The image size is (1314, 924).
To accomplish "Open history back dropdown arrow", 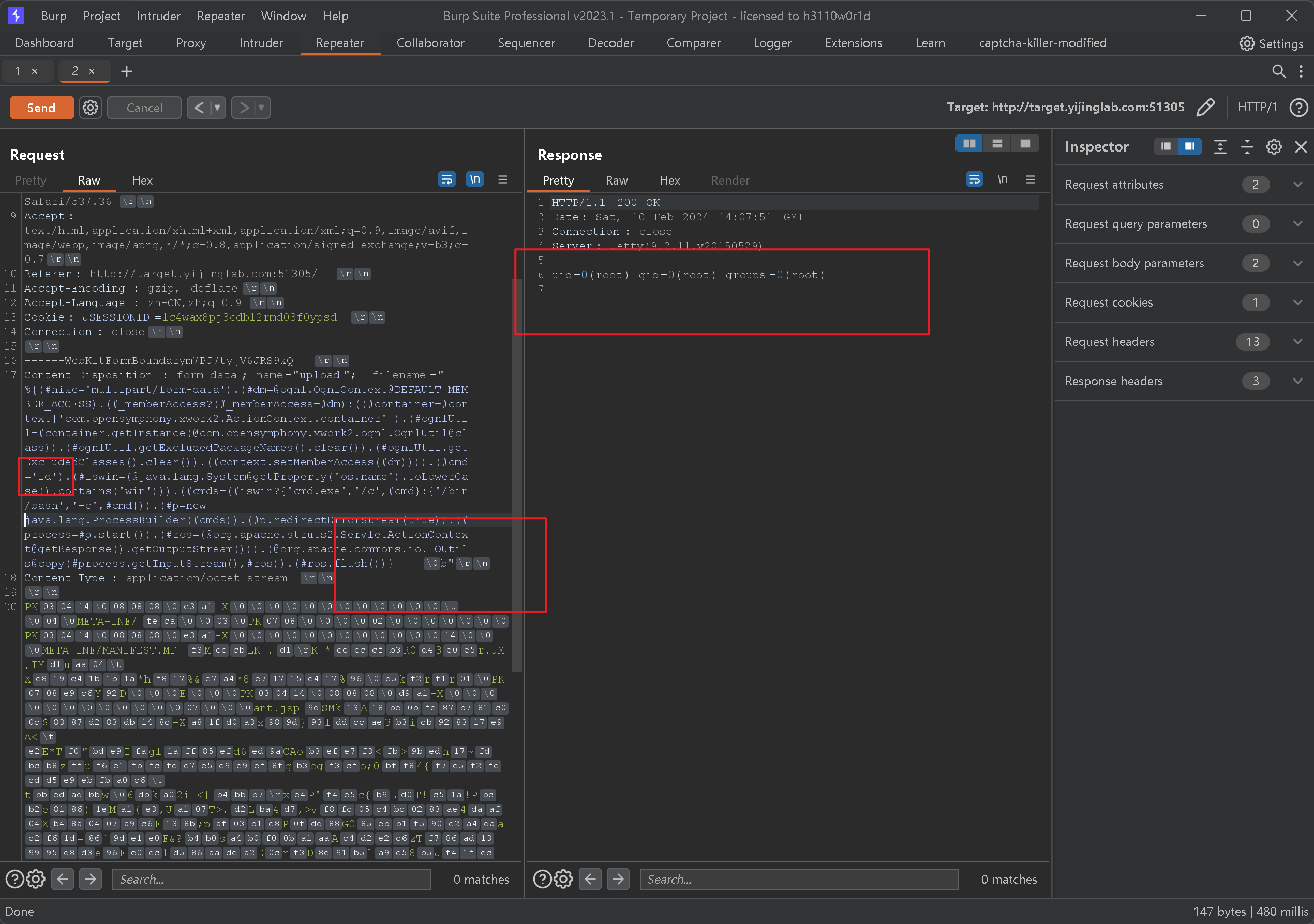I will click(x=217, y=108).
